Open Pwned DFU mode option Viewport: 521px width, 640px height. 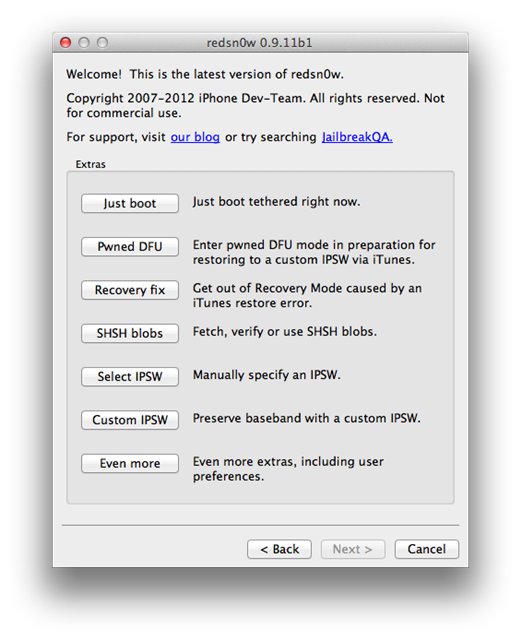click(x=130, y=247)
